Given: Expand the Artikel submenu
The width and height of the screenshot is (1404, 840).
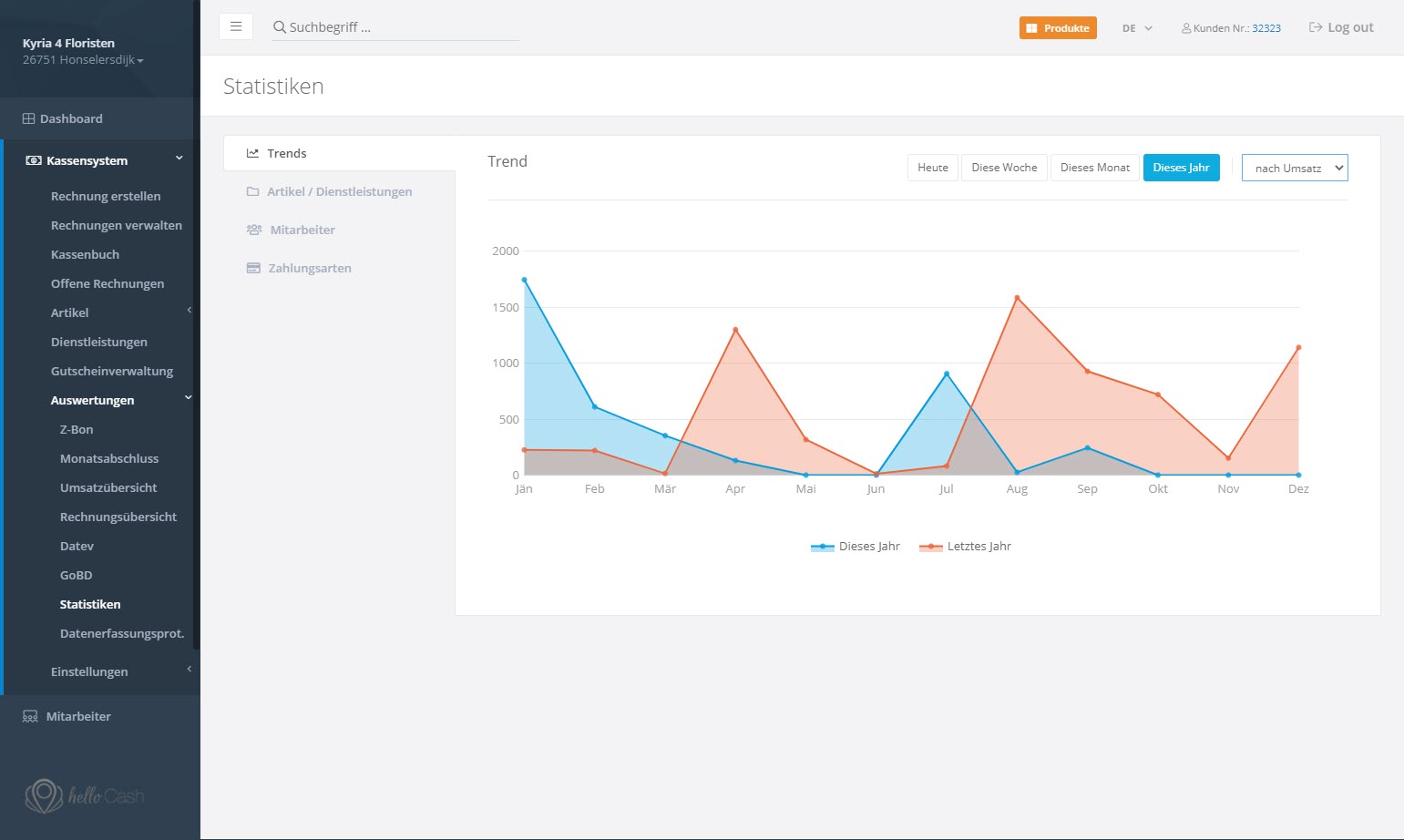Looking at the screenshot, I should point(190,311).
